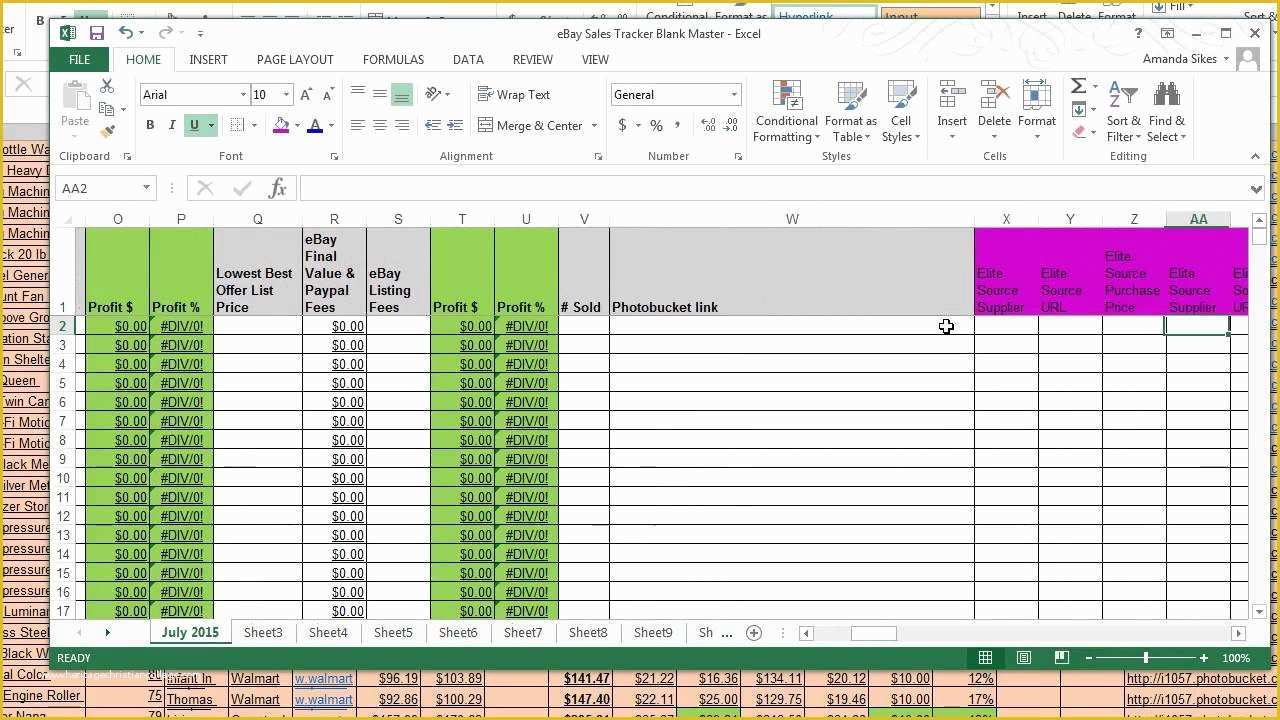Use the Format Painter brush
Image resolution: width=1280 pixels, height=720 pixels.
[107, 131]
